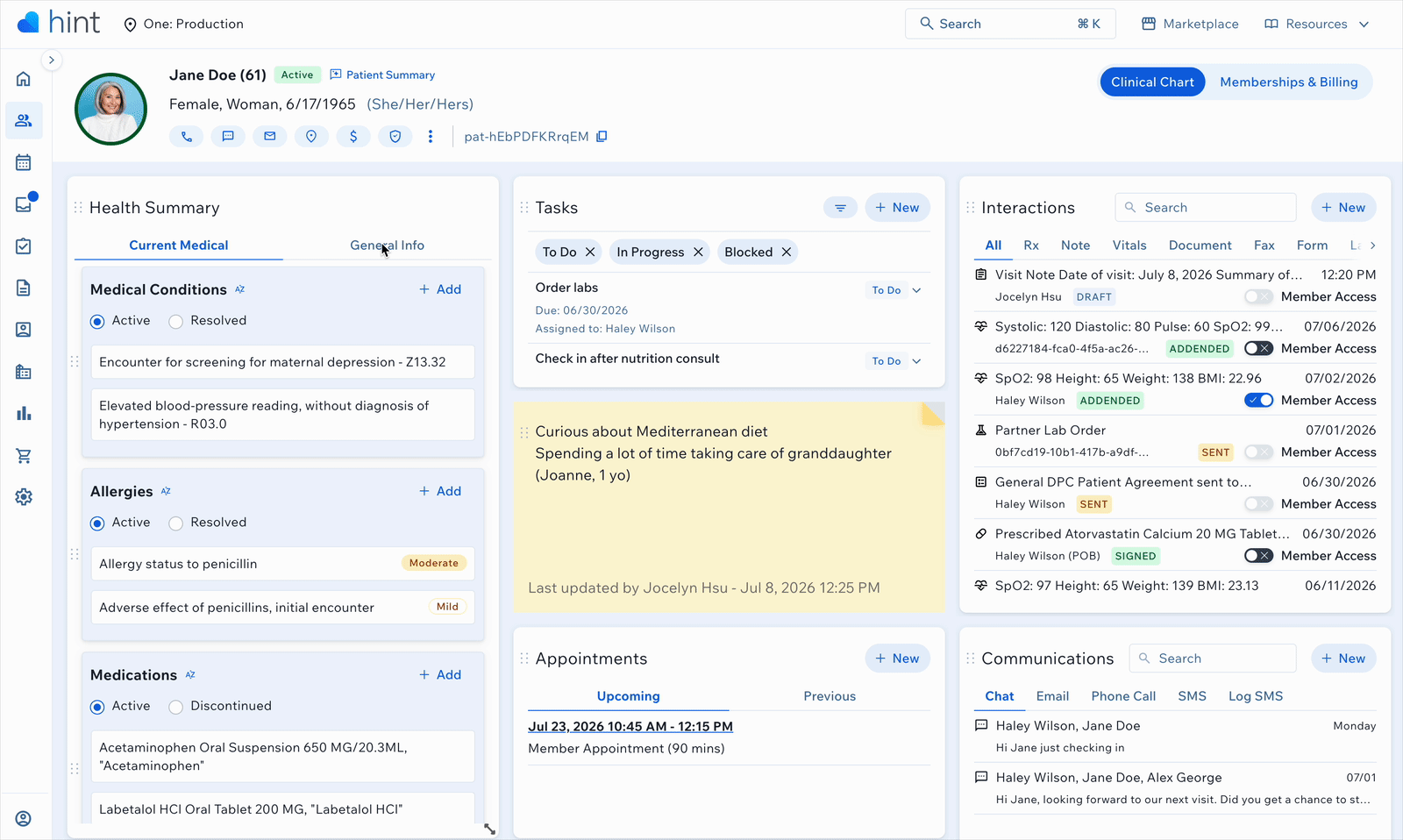Click the phone icon under Jane Doe
1403x840 pixels.
point(187,136)
